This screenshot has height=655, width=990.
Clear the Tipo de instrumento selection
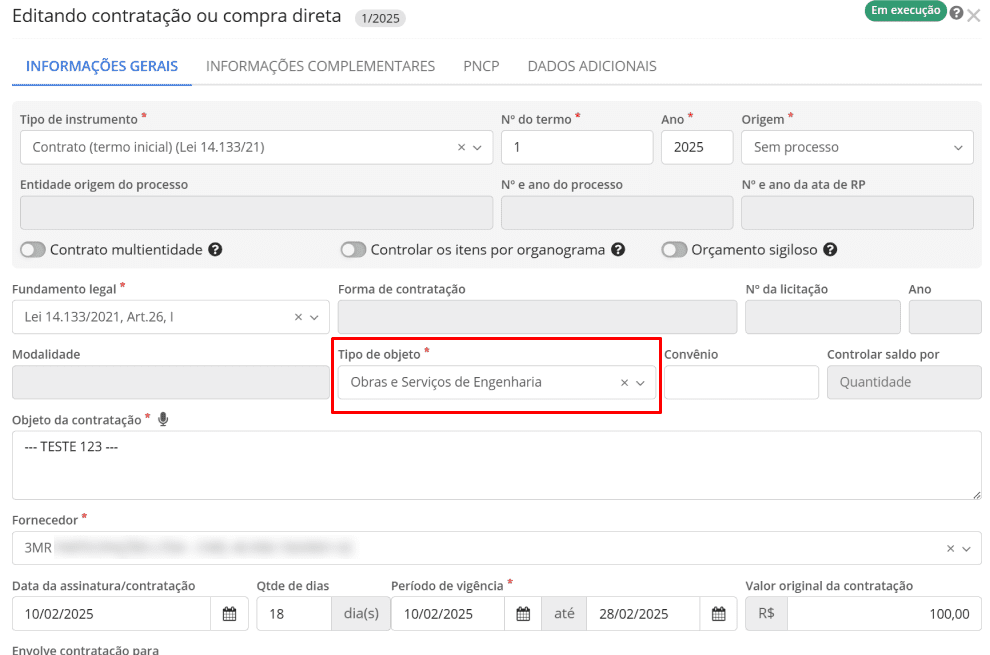461,147
